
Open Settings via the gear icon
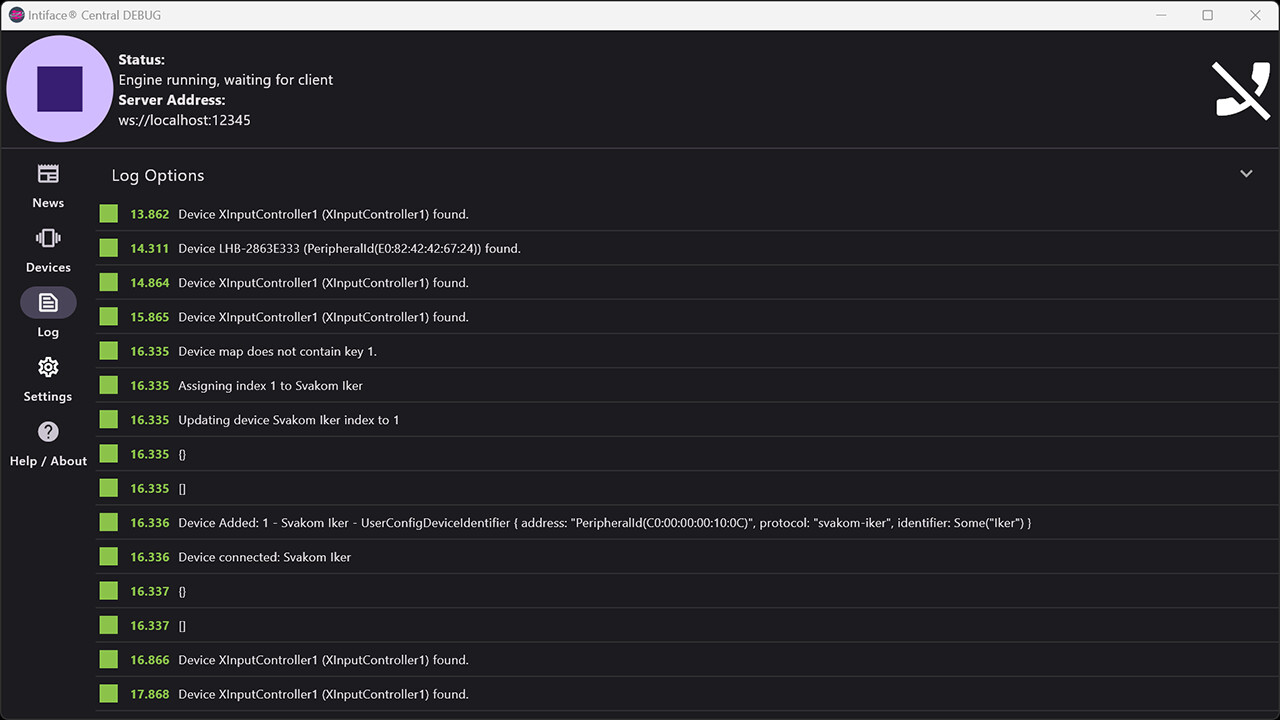pos(47,376)
